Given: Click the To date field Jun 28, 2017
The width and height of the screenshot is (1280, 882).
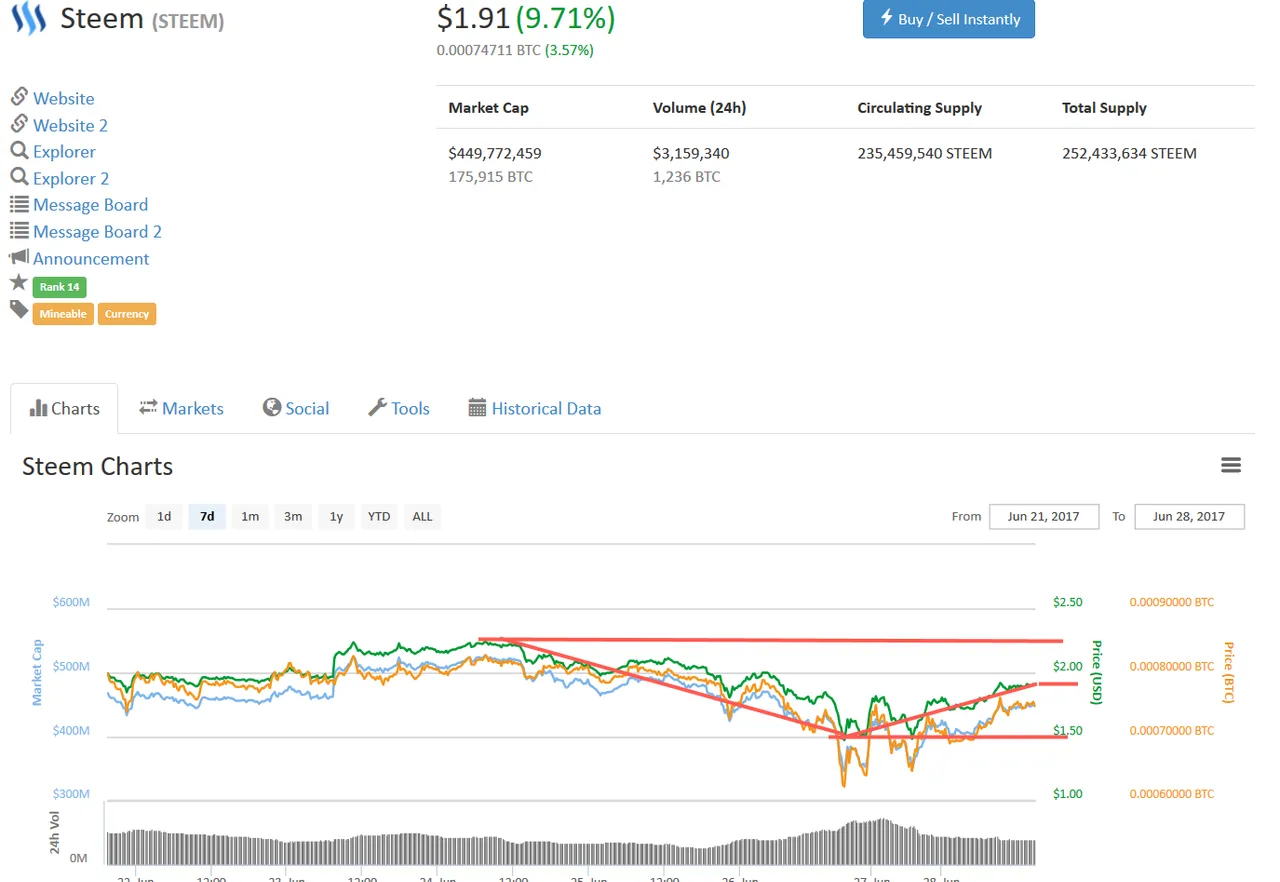Looking at the screenshot, I should pos(1189,516).
